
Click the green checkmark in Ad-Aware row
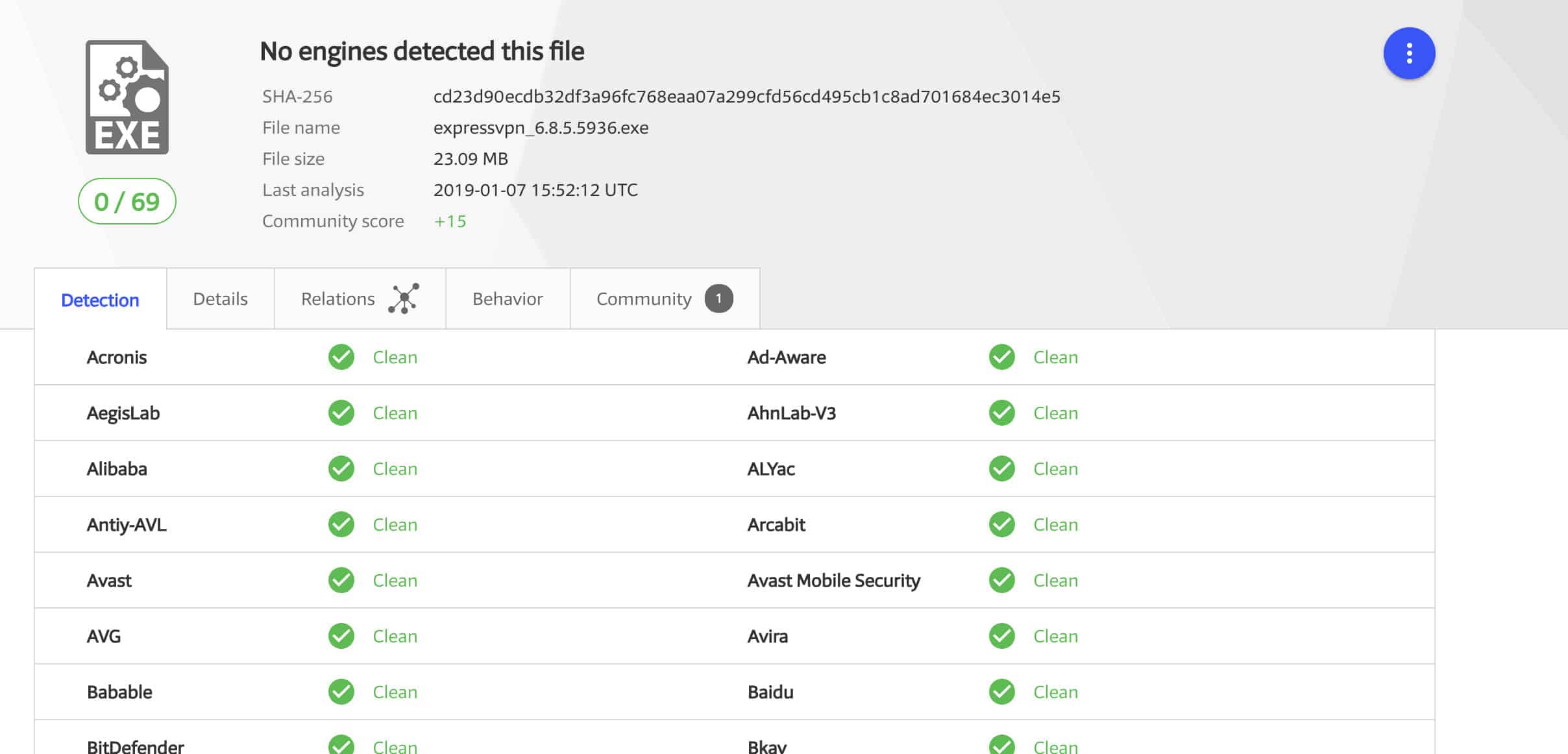pyautogui.click(x=1002, y=357)
